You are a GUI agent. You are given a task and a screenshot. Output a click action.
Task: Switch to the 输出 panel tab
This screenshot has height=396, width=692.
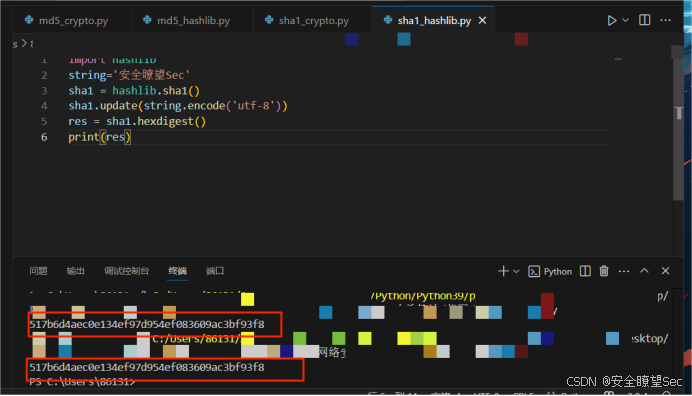coord(75,271)
